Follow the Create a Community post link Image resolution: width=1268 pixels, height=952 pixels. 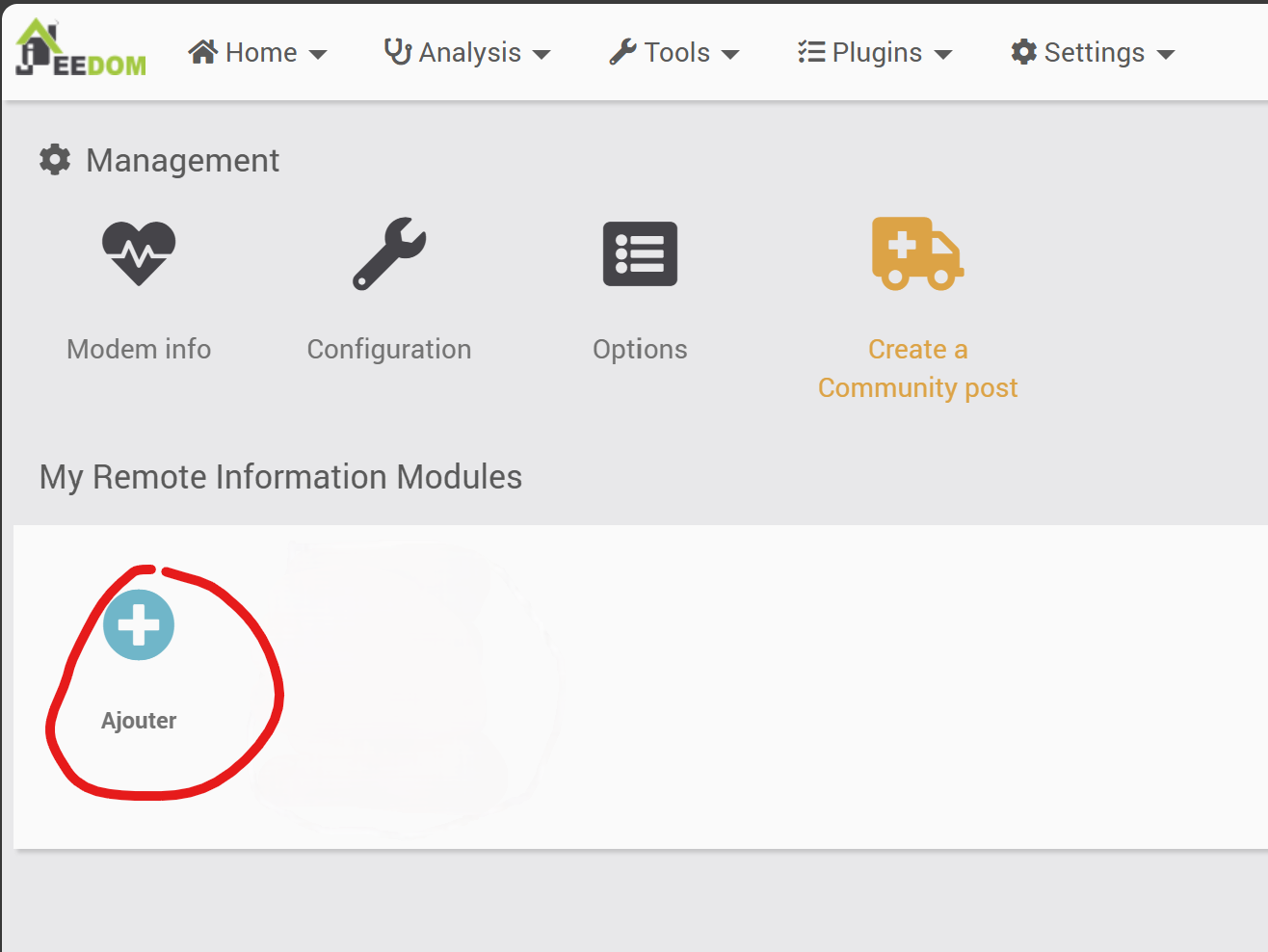pyautogui.click(x=917, y=368)
